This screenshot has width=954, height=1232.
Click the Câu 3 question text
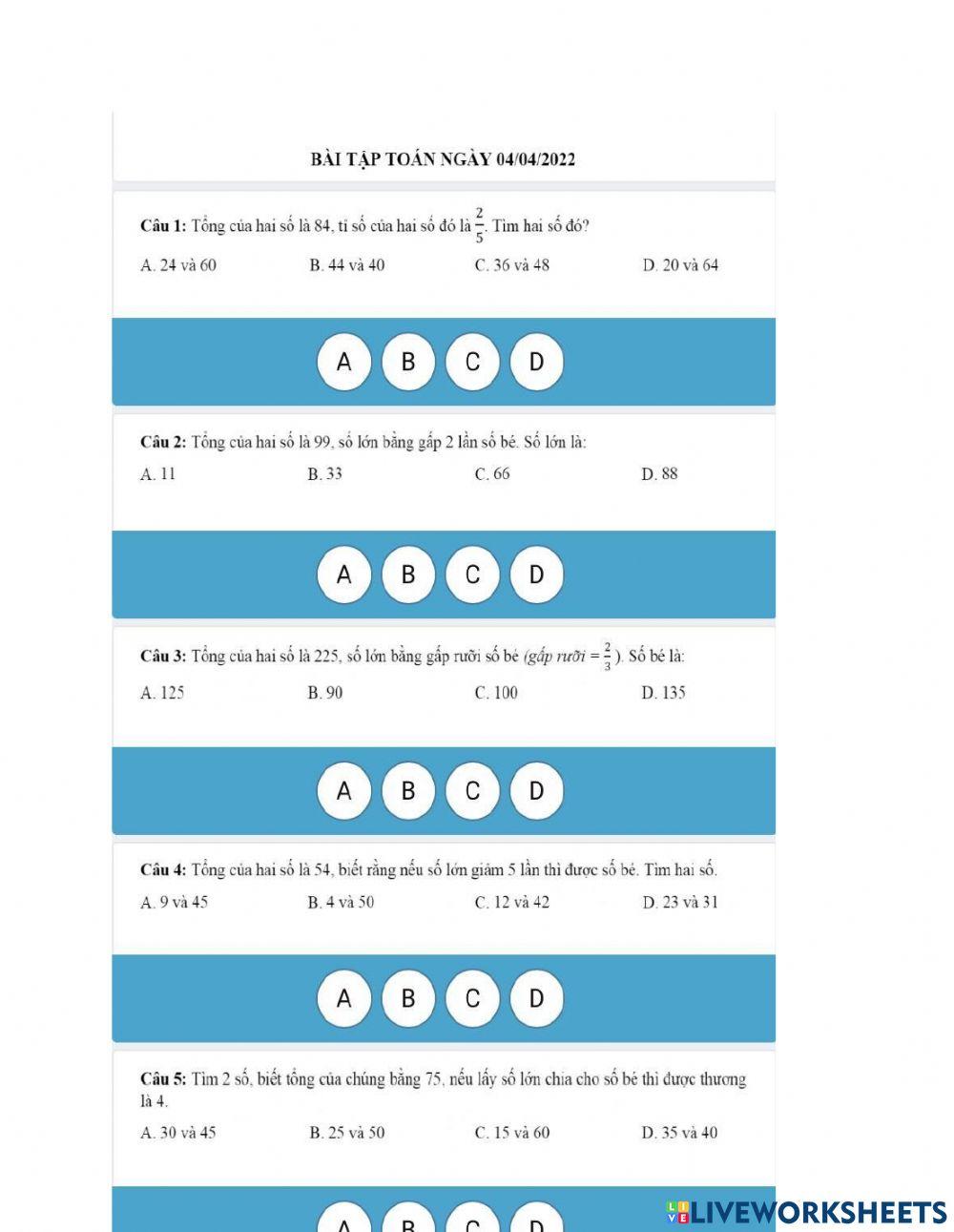point(412,657)
